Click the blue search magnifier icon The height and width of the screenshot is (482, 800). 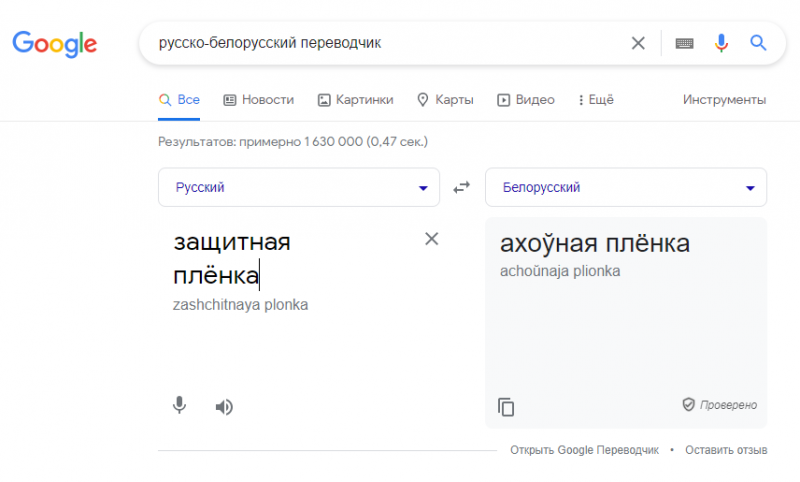point(758,43)
